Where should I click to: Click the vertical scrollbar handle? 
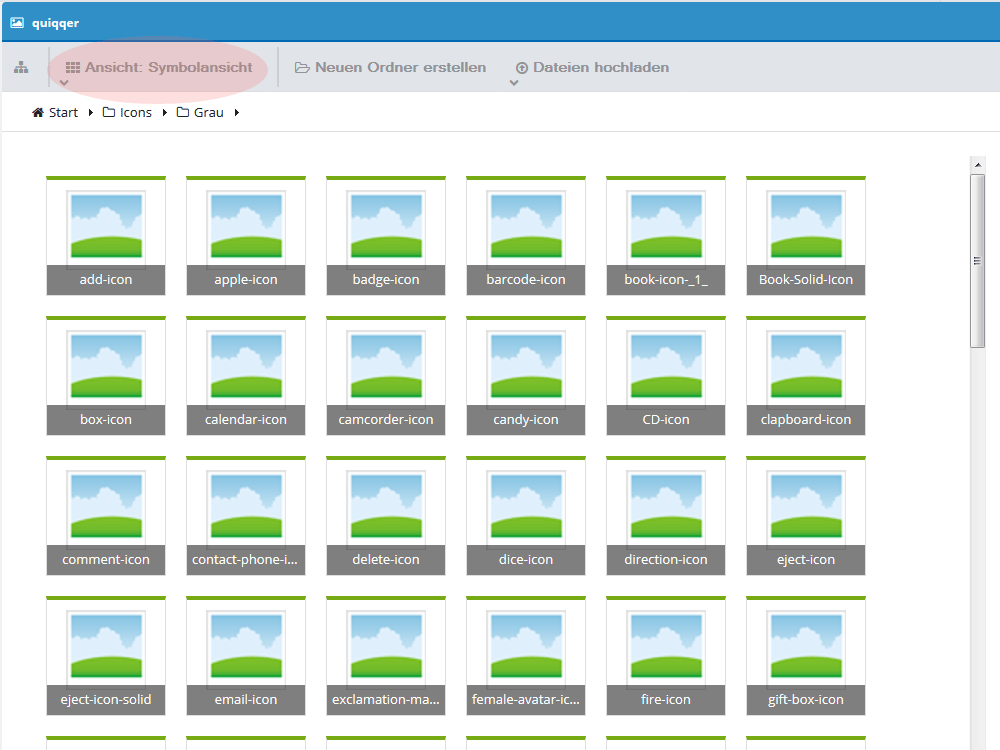[978, 261]
